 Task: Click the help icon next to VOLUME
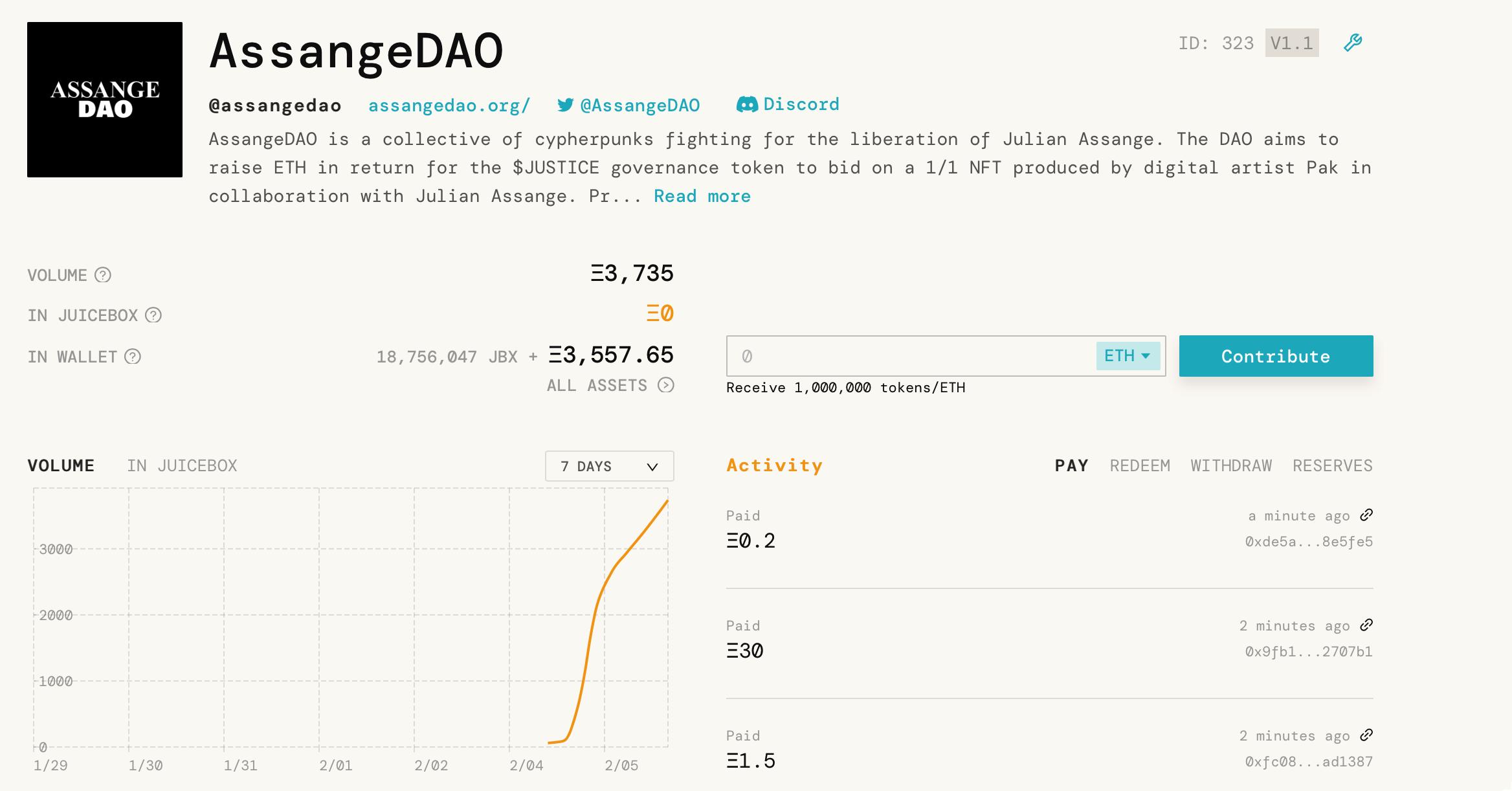pos(102,275)
